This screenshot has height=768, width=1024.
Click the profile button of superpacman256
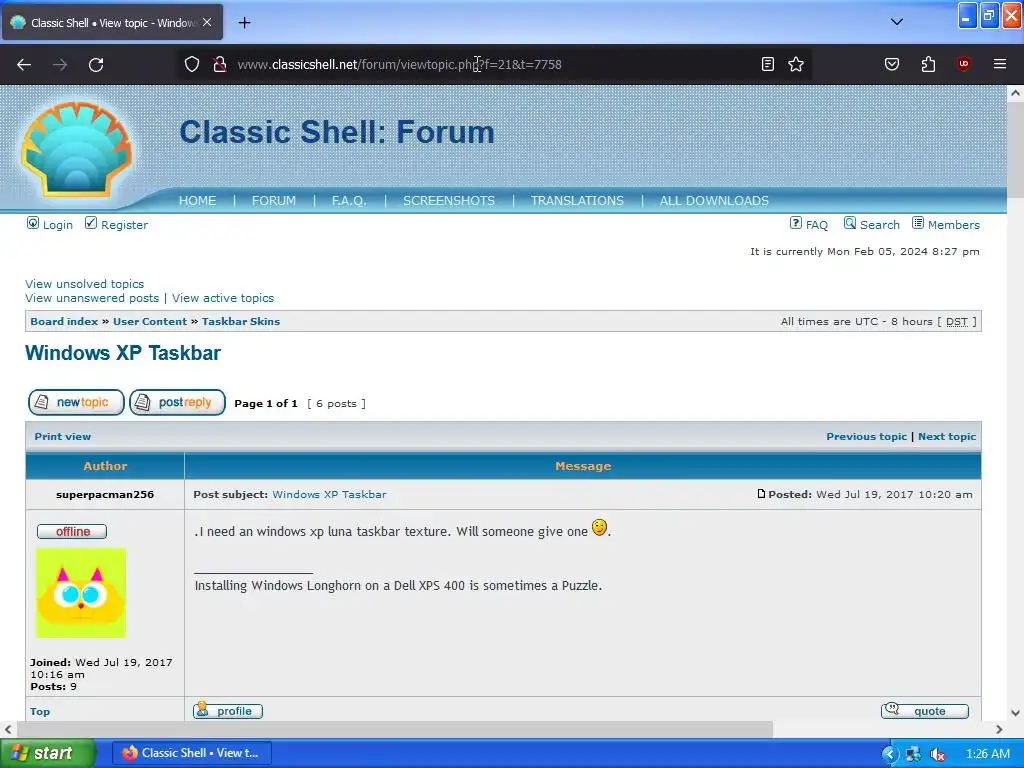point(228,711)
